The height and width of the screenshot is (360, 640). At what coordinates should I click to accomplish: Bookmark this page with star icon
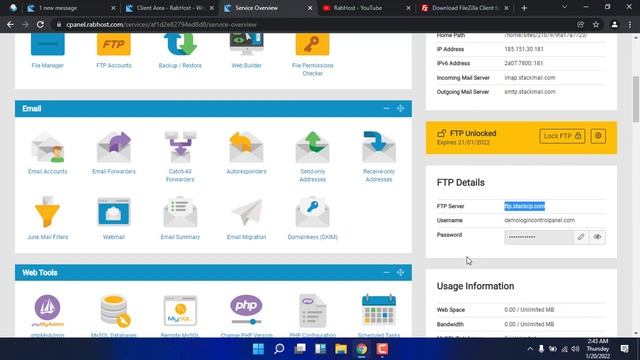(596, 24)
